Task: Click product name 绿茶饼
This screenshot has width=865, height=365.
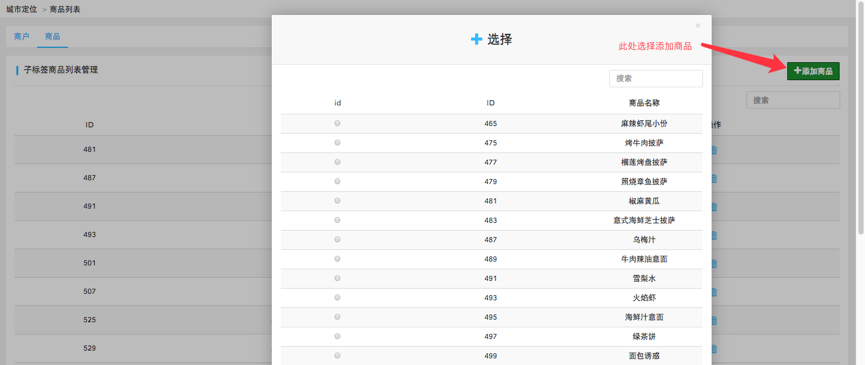Action: [644, 336]
